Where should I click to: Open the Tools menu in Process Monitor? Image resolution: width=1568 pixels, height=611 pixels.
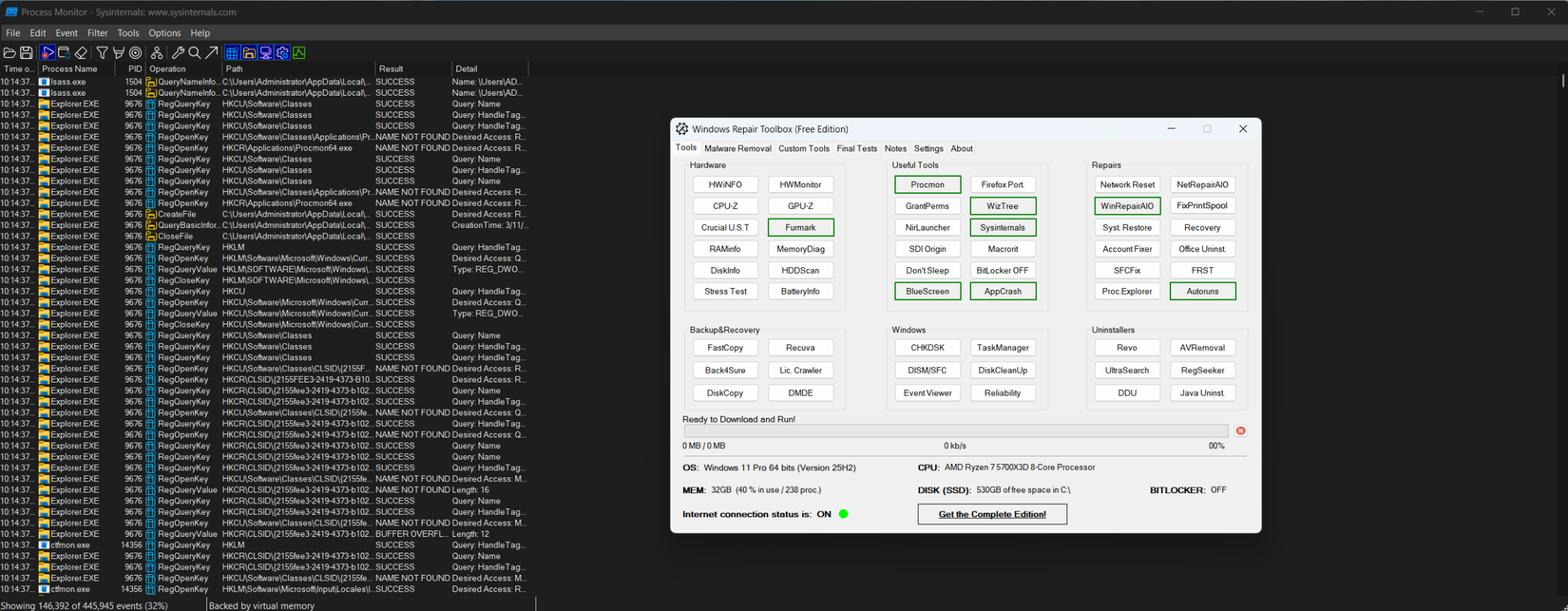click(128, 33)
